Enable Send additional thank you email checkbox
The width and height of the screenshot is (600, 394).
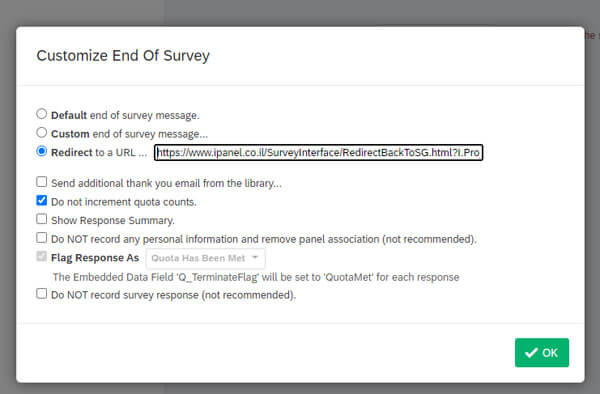click(41, 181)
